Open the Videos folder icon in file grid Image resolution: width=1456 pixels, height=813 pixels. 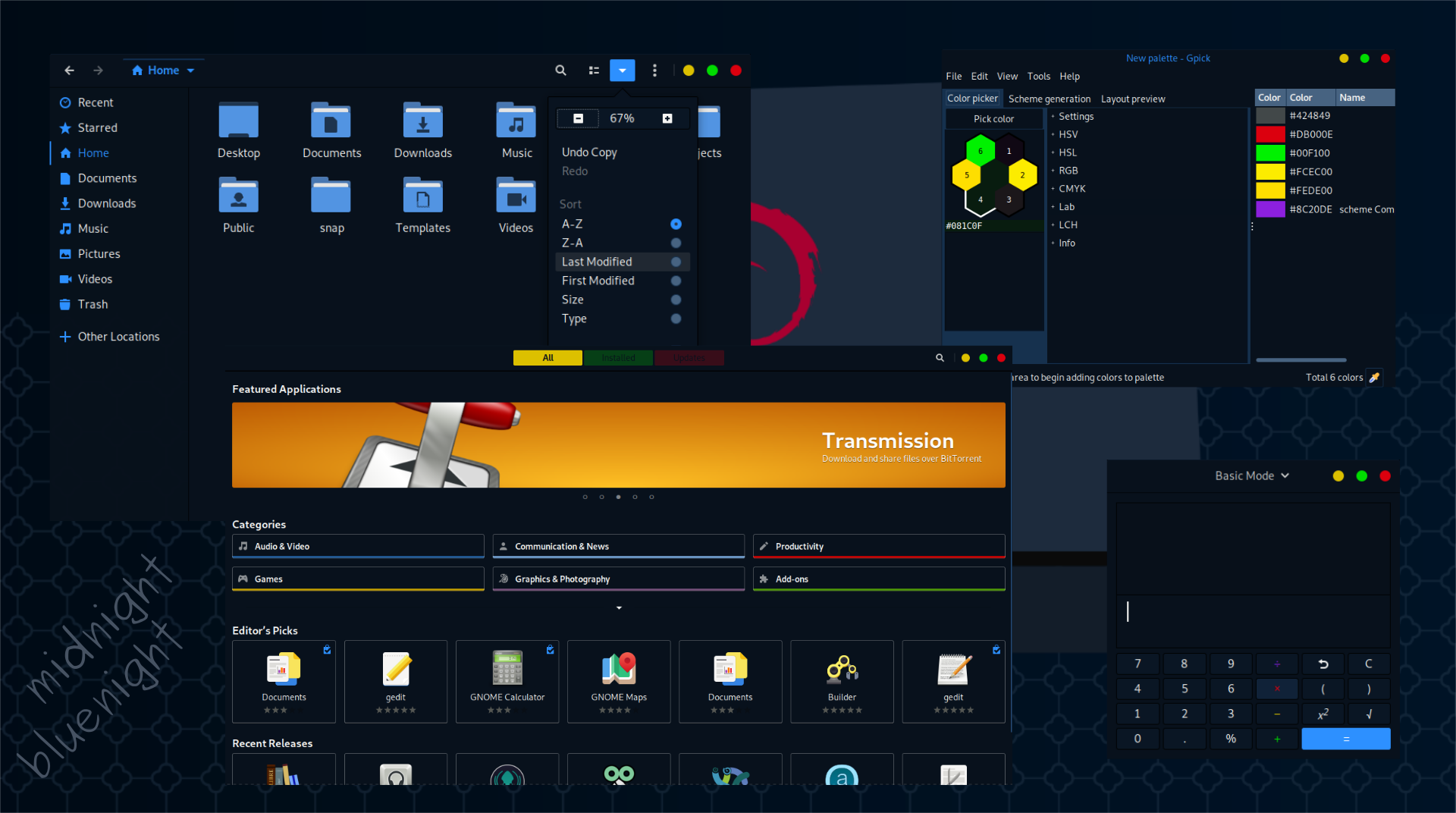coord(516,206)
